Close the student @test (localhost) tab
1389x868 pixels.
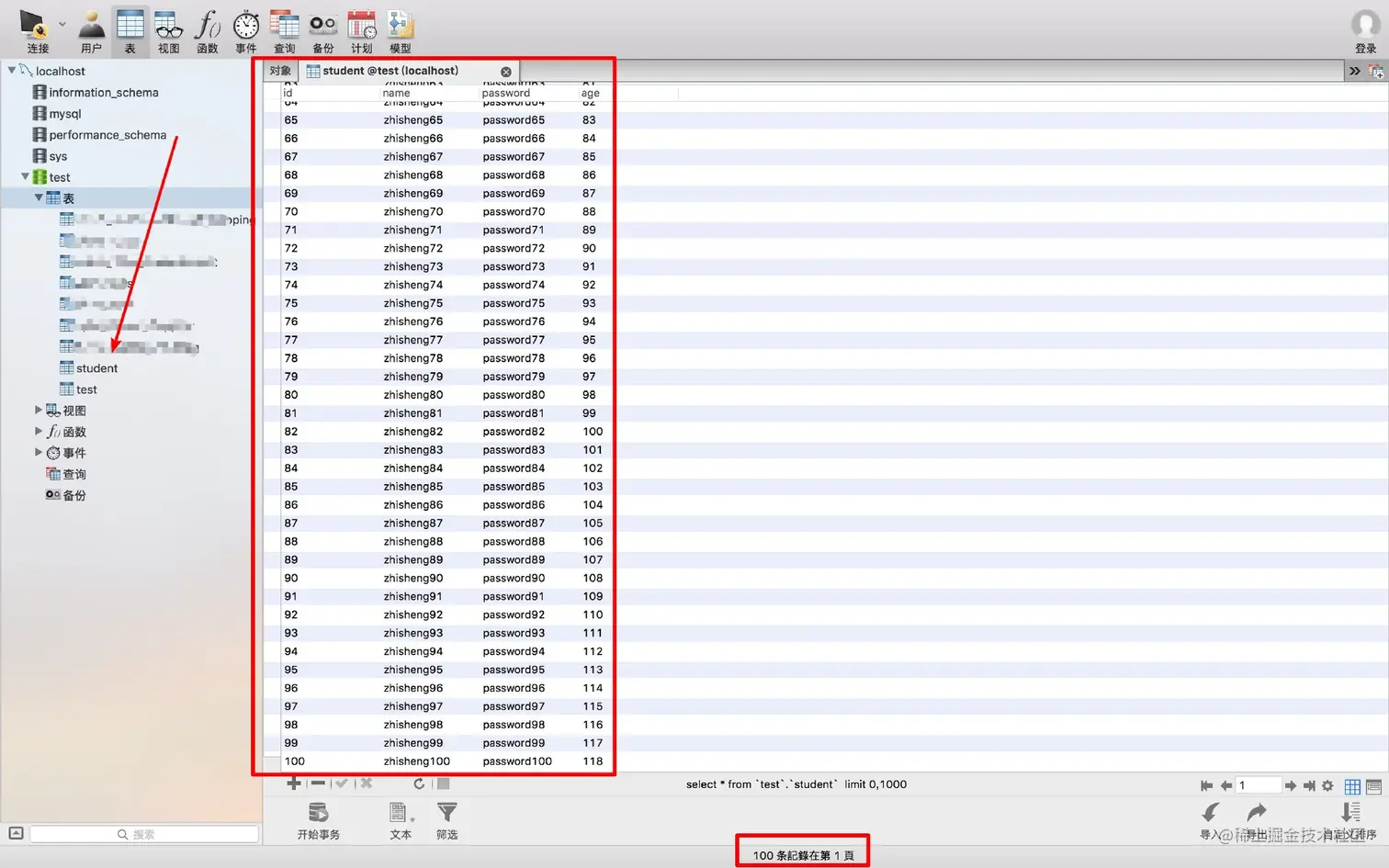click(506, 72)
